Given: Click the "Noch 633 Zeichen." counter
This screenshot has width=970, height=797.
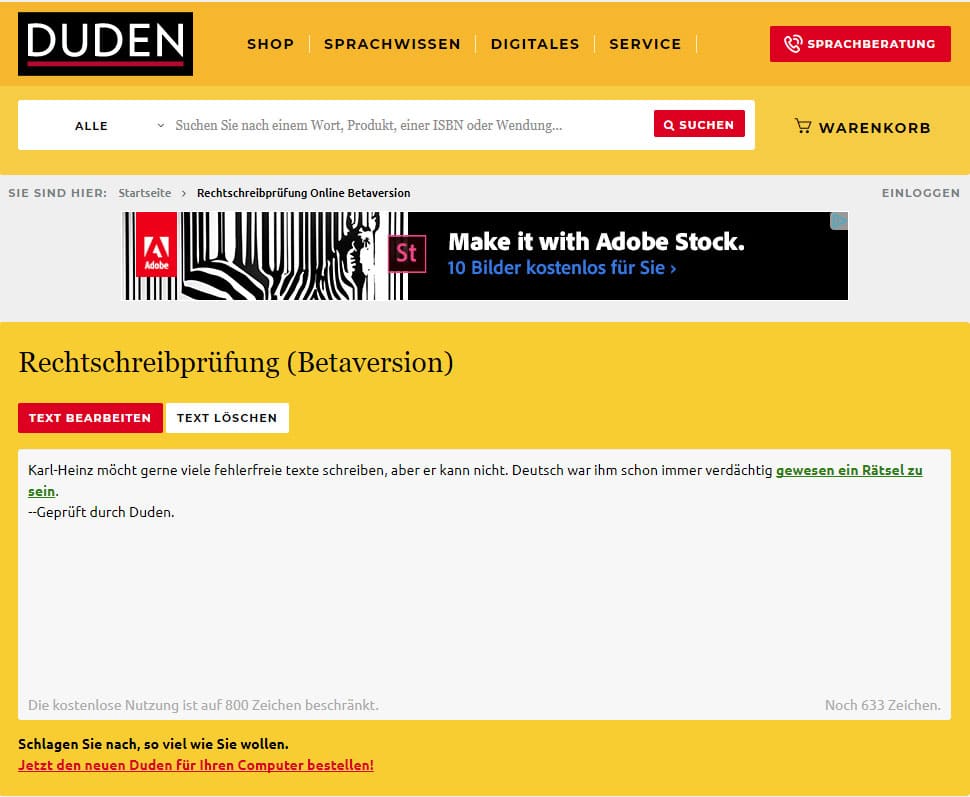Looking at the screenshot, I should [x=883, y=705].
